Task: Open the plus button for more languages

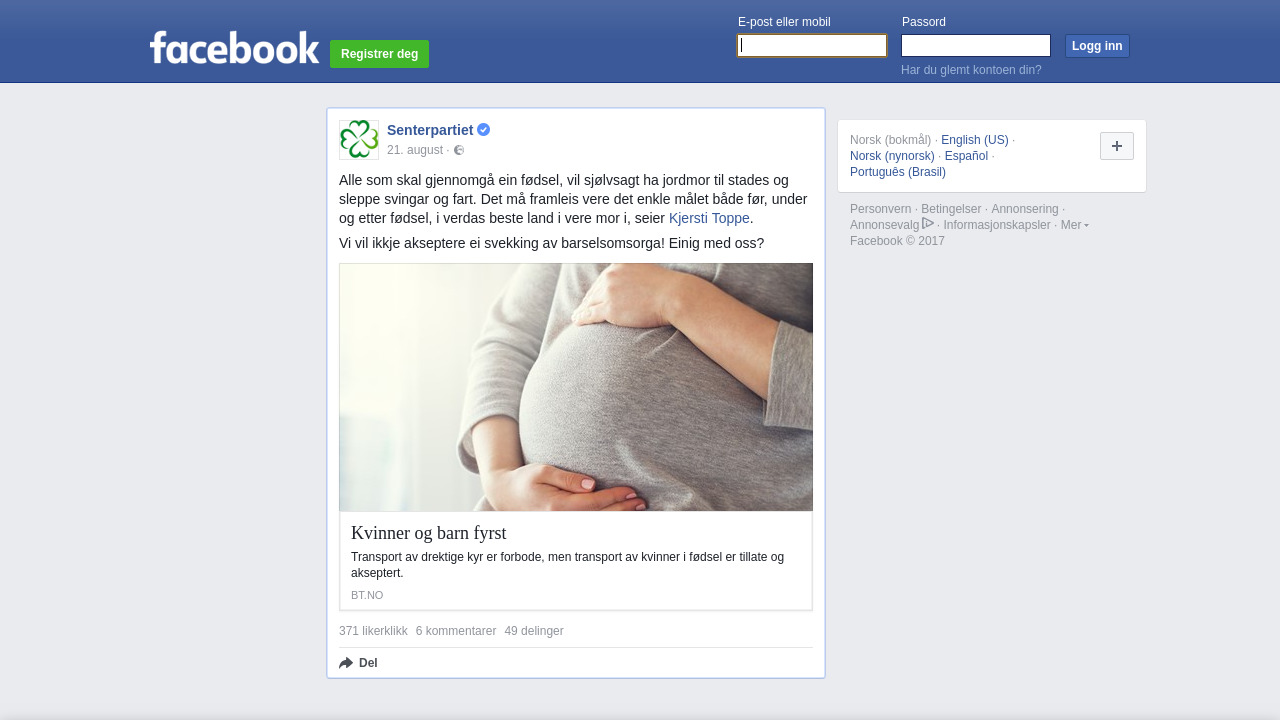Action: tap(1117, 146)
